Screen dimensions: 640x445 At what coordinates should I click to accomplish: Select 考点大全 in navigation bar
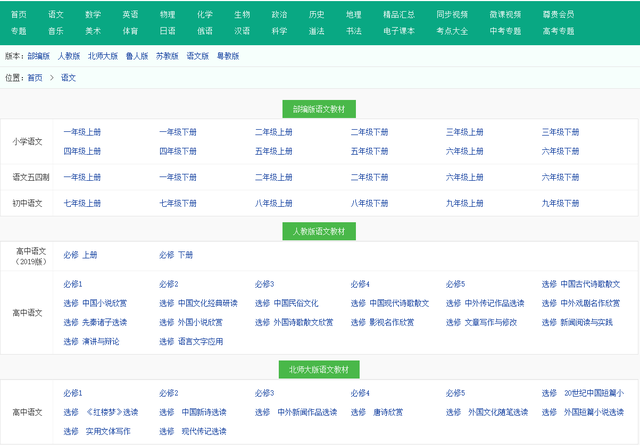452,31
